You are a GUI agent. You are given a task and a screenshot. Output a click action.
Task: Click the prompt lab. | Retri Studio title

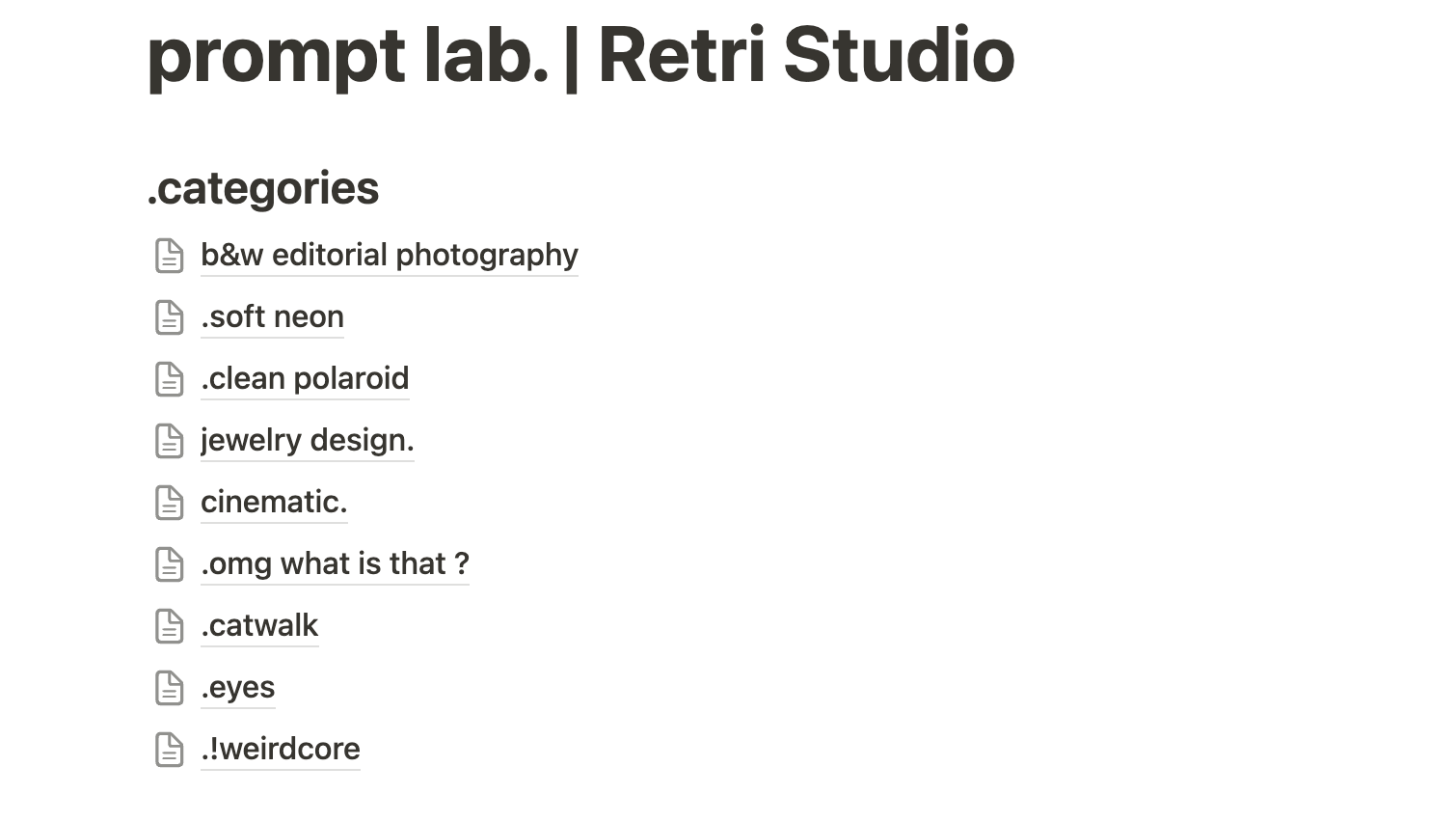(x=580, y=55)
